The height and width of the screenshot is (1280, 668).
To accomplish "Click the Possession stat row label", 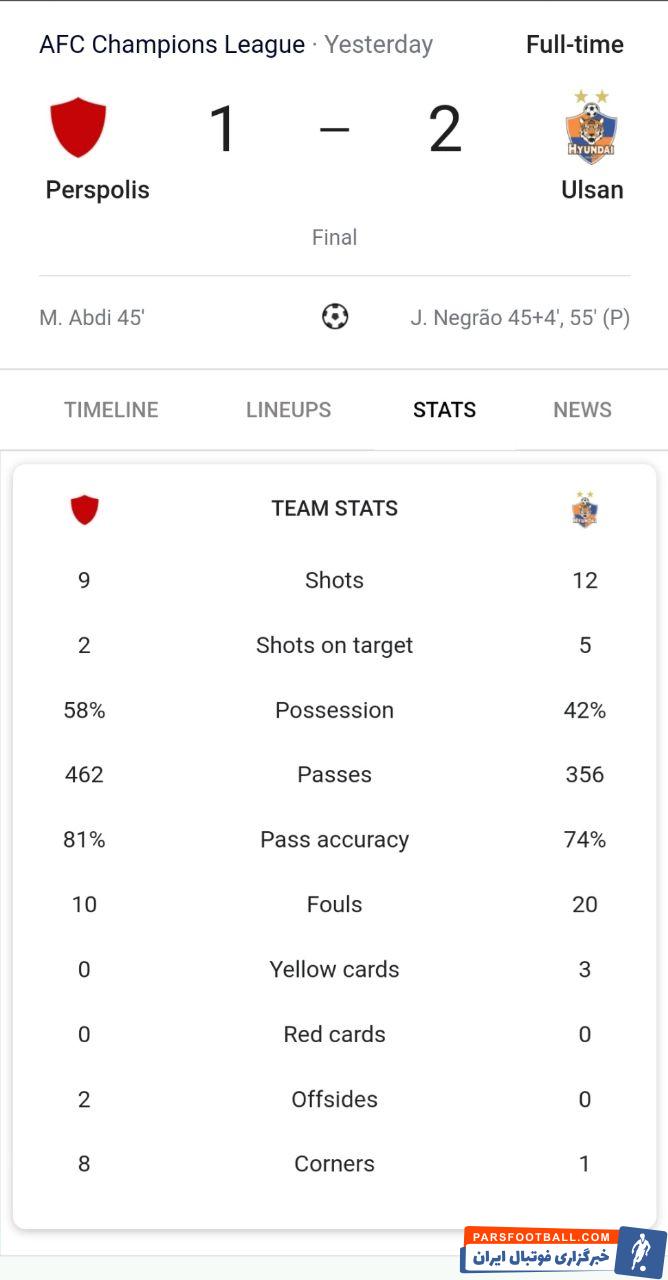I will [x=334, y=710].
